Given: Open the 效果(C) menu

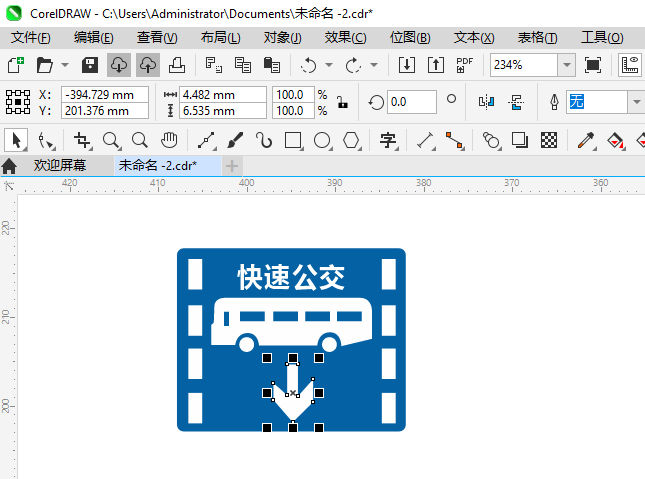Looking at the screenshot, I should [346, 37].
